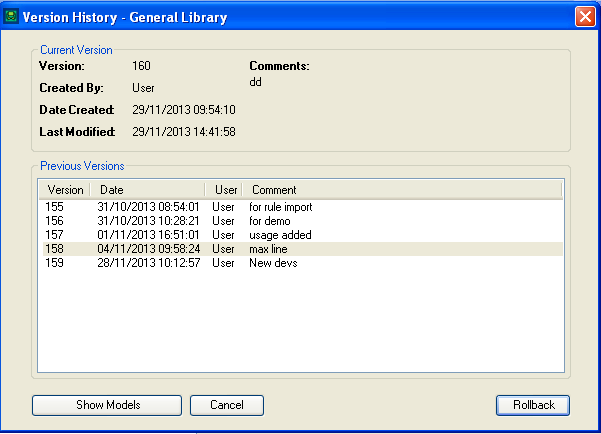Click the current version number 160
This screenshot has height=434, width=601.
[x=141, y=66]
